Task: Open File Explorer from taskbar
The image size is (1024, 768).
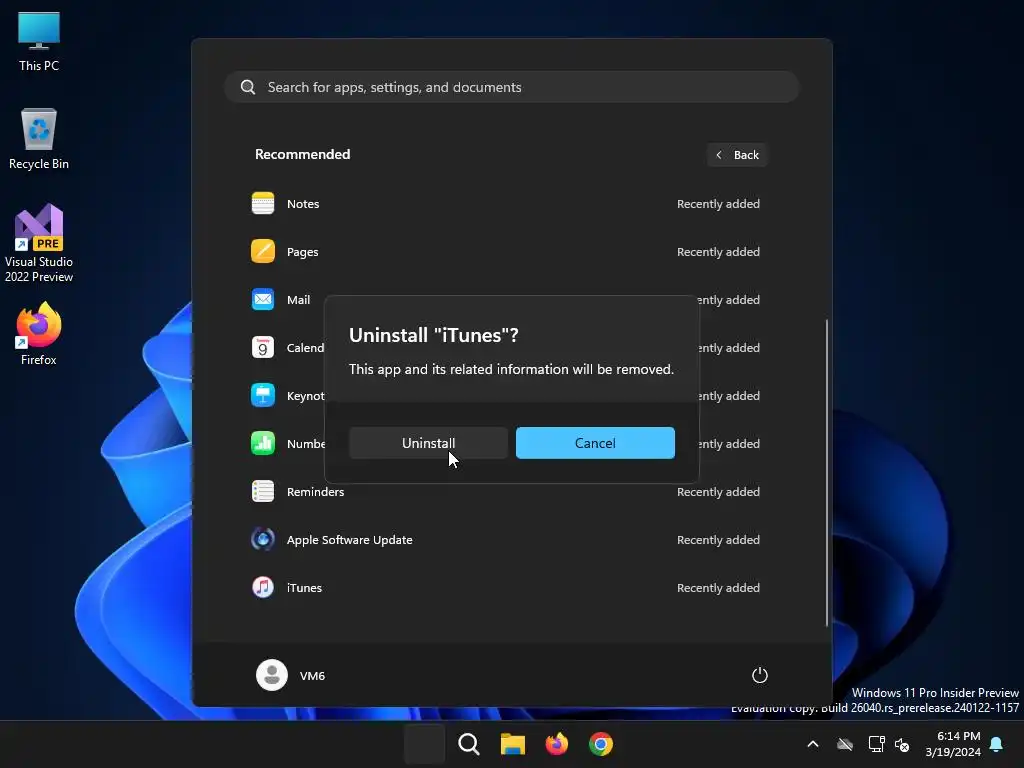Action: tap(513, 744)
